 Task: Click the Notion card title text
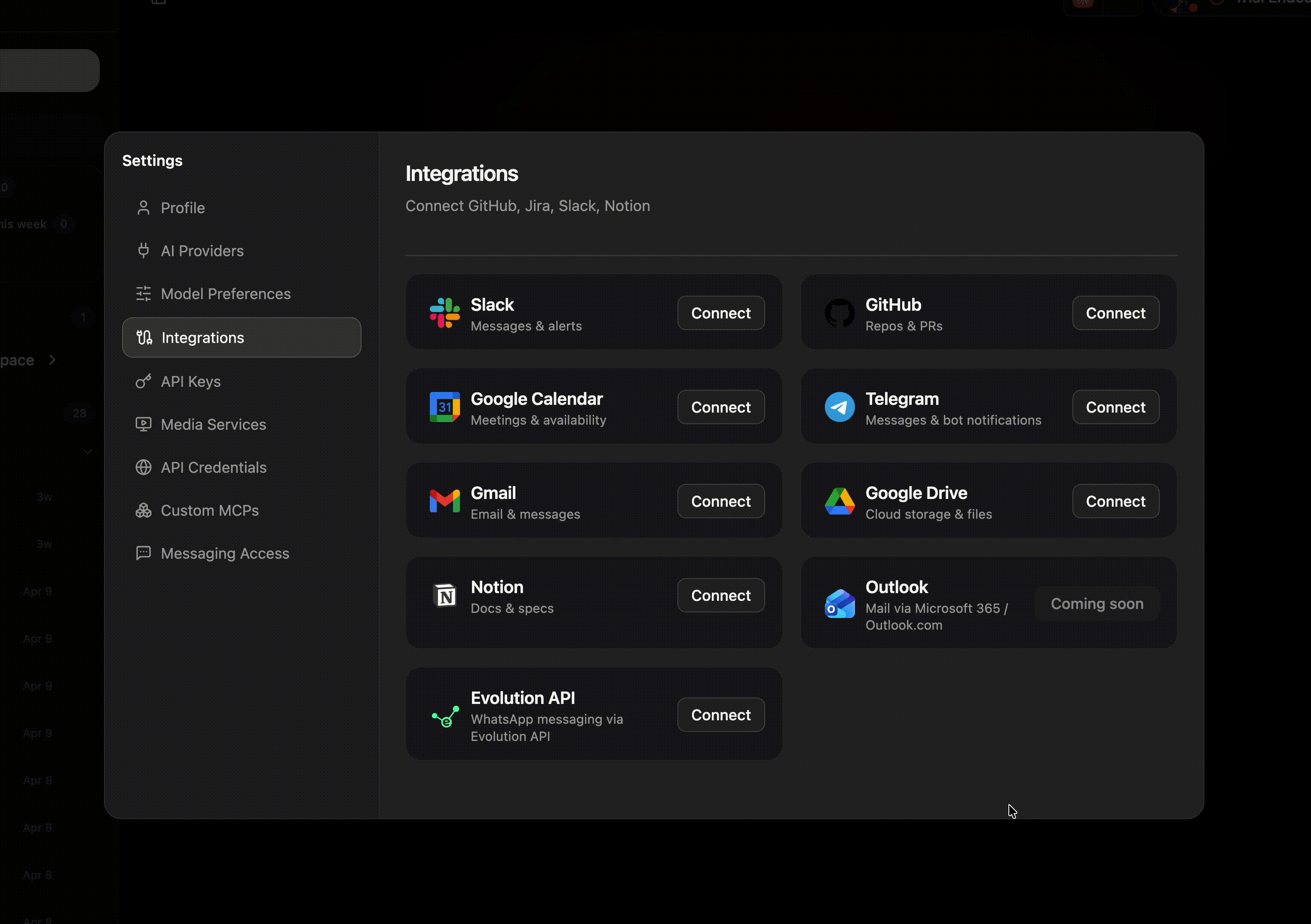click(x=497, y=587)
